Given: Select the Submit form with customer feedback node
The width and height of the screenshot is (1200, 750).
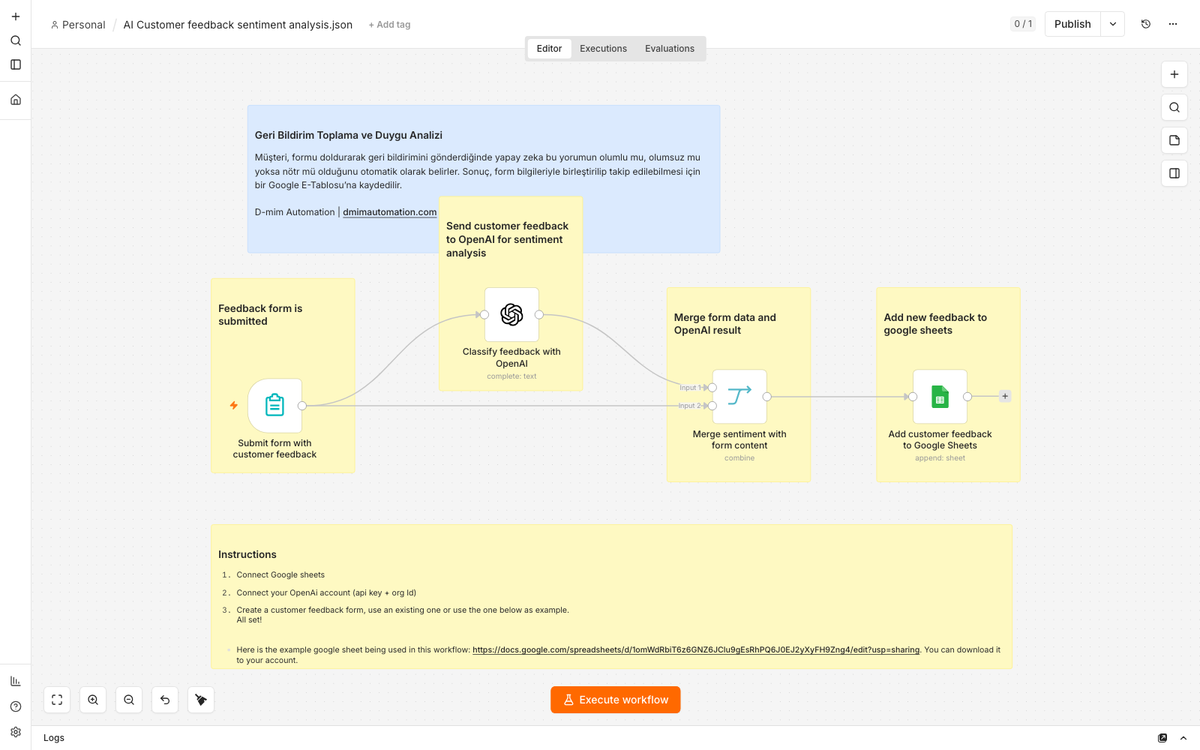Looking at the screenshot, I should point(275,405).
